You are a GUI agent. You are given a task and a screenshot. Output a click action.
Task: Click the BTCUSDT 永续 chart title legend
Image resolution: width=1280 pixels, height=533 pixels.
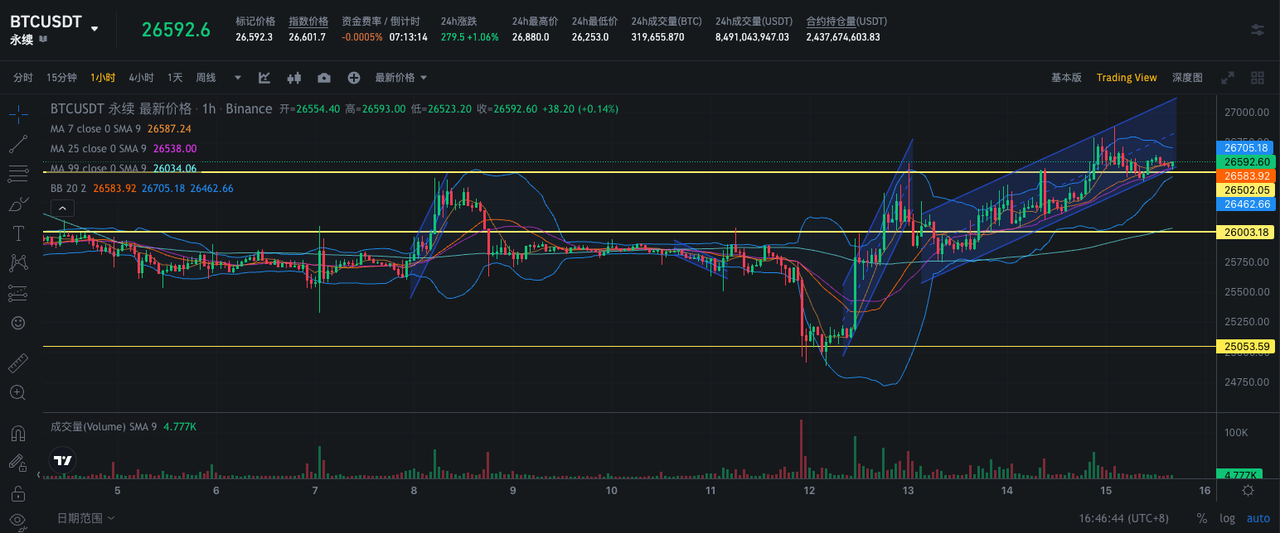click(x=161, y=108)
